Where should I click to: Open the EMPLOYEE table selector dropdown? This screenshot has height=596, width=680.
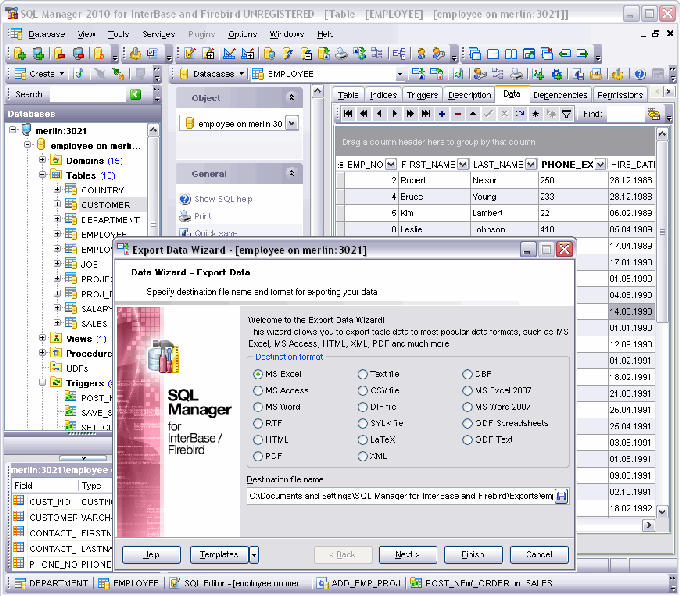point(399,74)
